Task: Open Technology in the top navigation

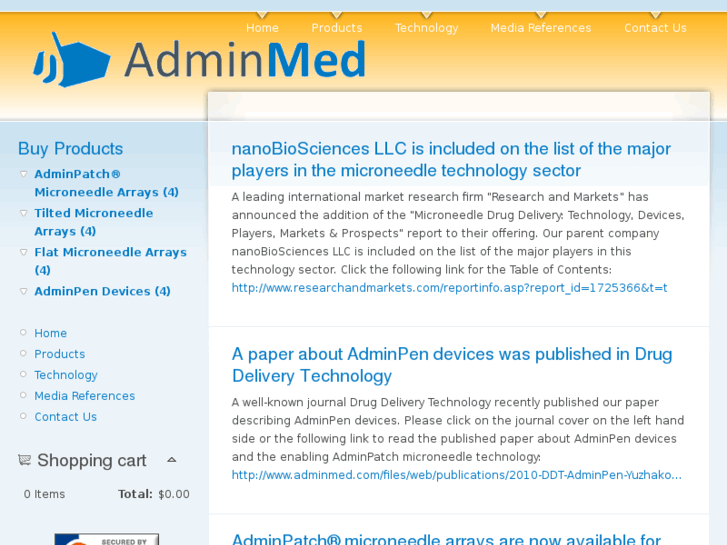Action: click(427, 28)
